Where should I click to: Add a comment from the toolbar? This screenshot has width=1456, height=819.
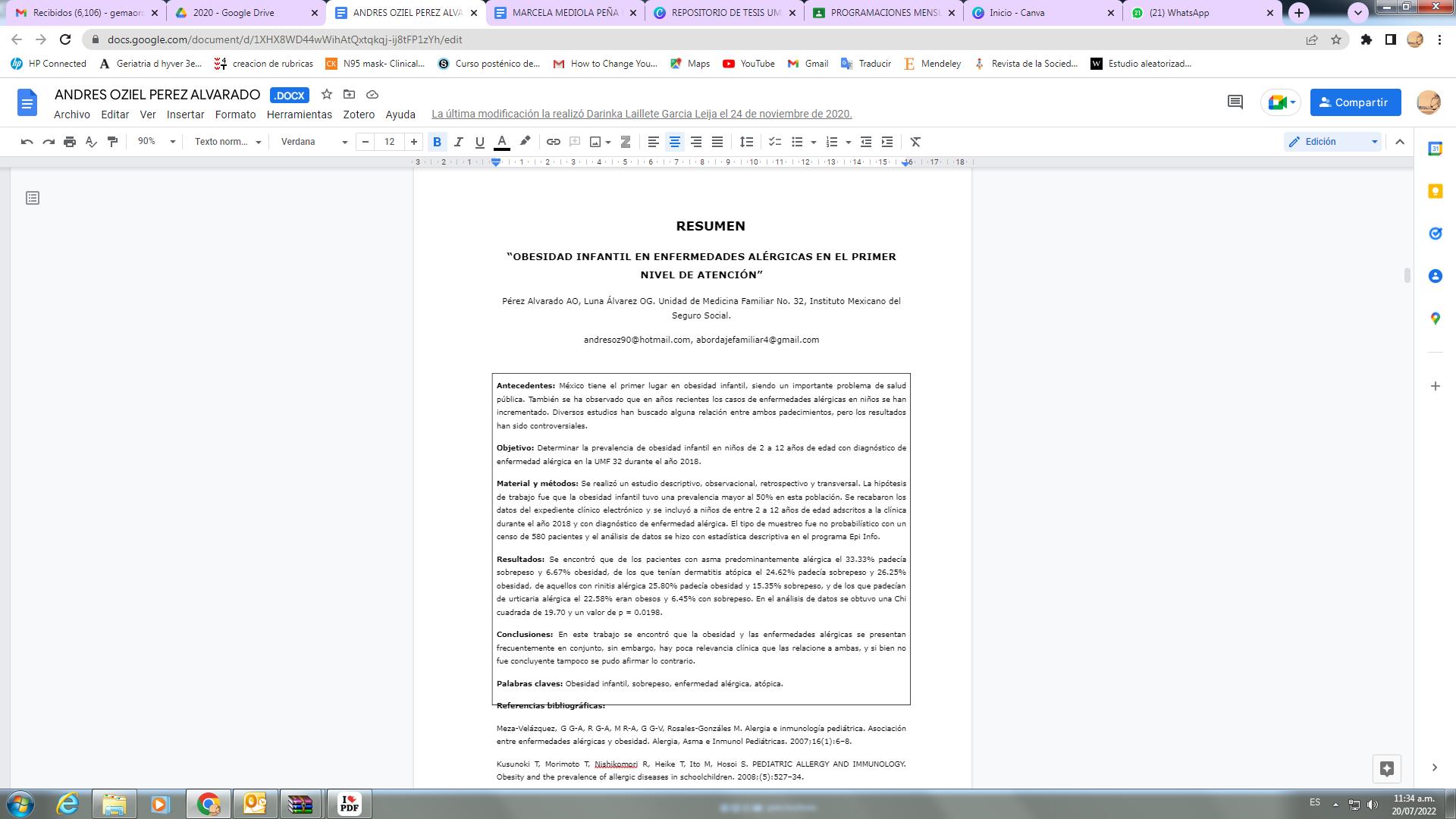(x=575, y=142)
